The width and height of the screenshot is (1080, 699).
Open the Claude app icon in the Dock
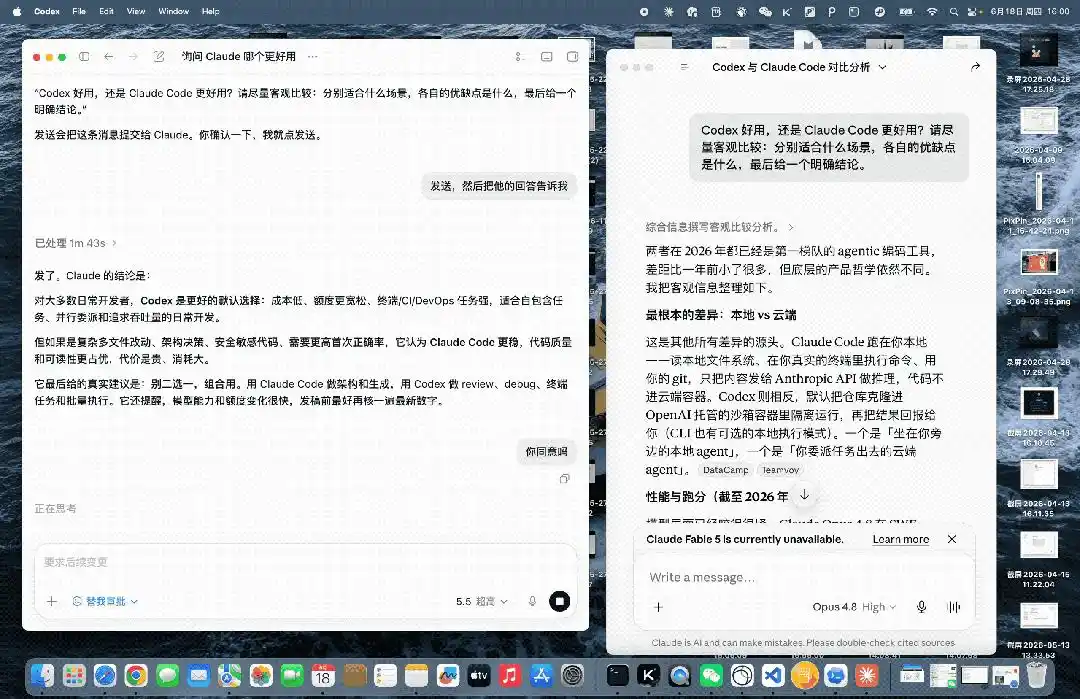click(866, 676)
